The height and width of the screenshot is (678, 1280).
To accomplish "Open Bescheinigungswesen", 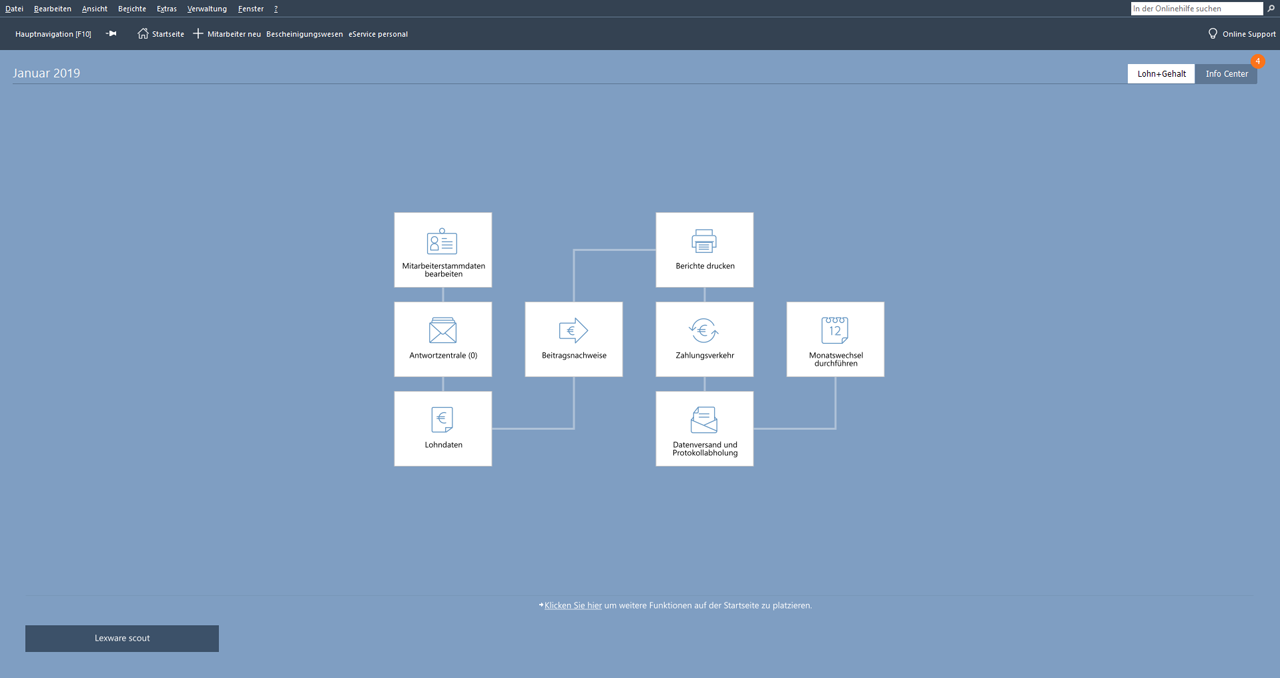I will click(304, 34).
